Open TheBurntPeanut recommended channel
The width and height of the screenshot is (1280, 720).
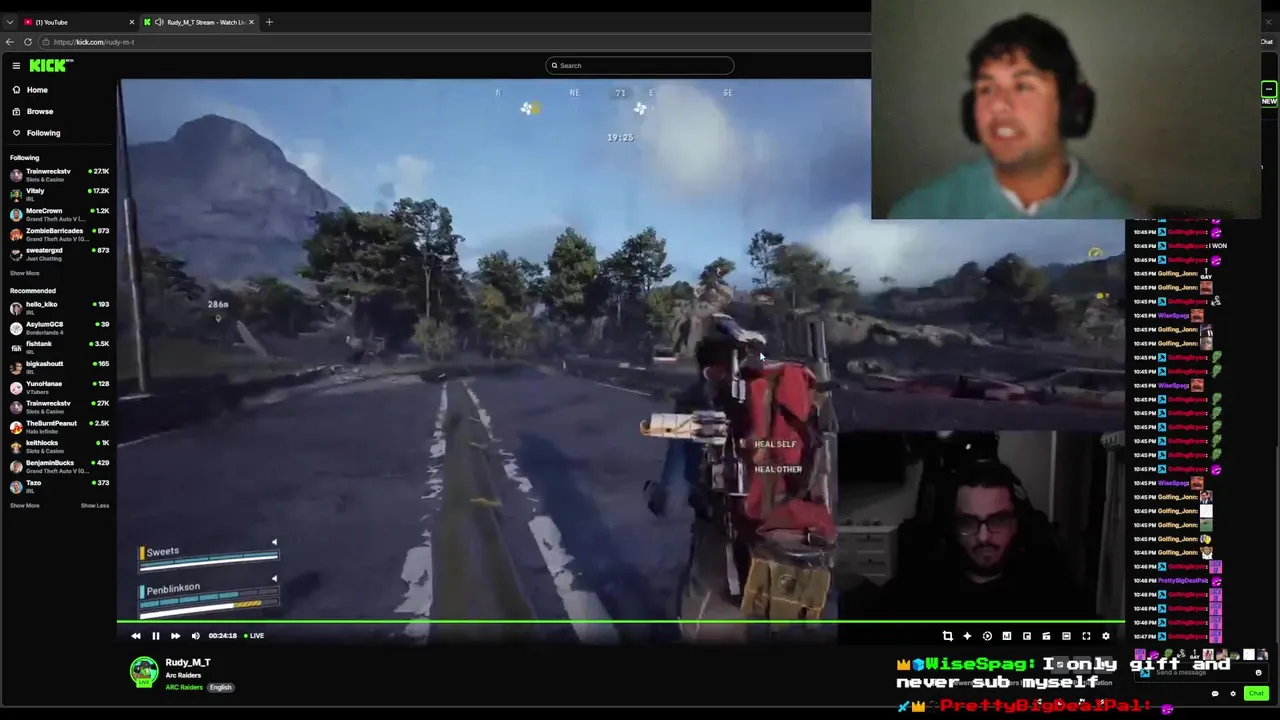(60, 426)
